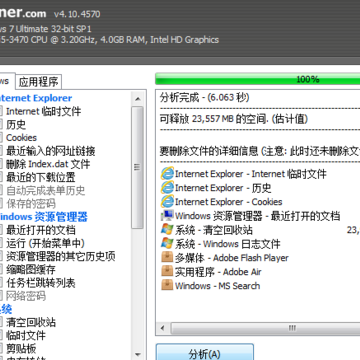Click the Windows 资源管理器 section header
Screen dimensions: 360x360
click(43, 217)
